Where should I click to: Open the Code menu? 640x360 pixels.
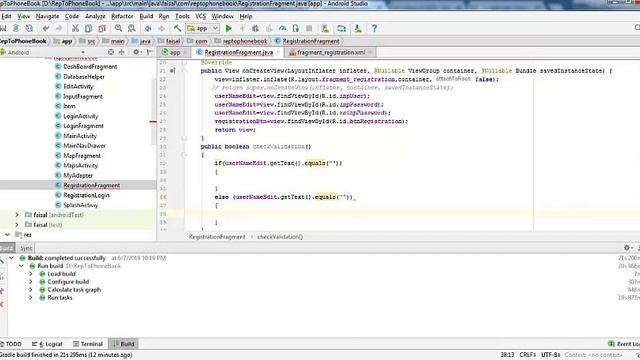click(x=72, y=16)
